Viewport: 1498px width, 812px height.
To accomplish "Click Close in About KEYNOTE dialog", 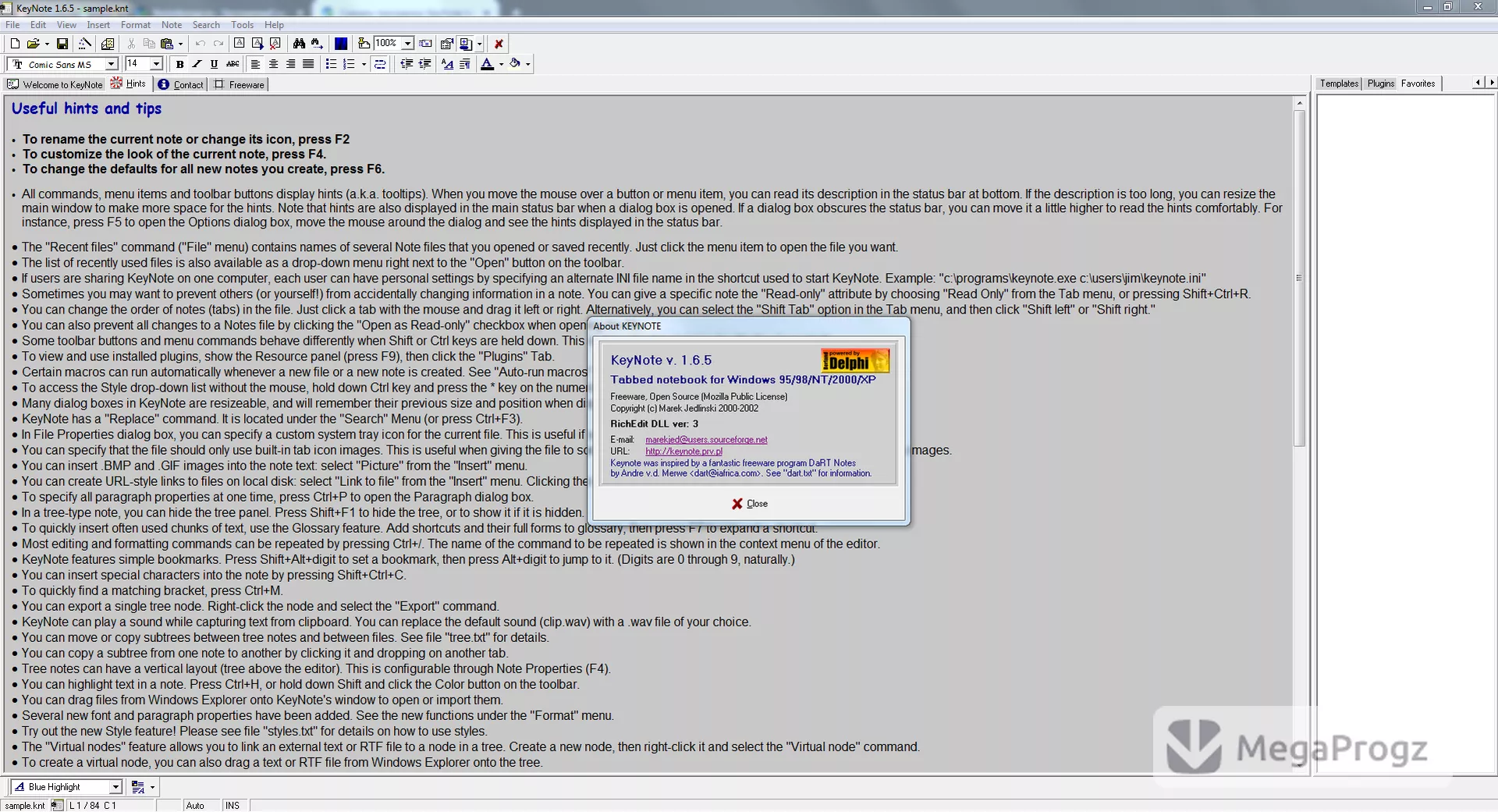I will click(x=749, y=504).
